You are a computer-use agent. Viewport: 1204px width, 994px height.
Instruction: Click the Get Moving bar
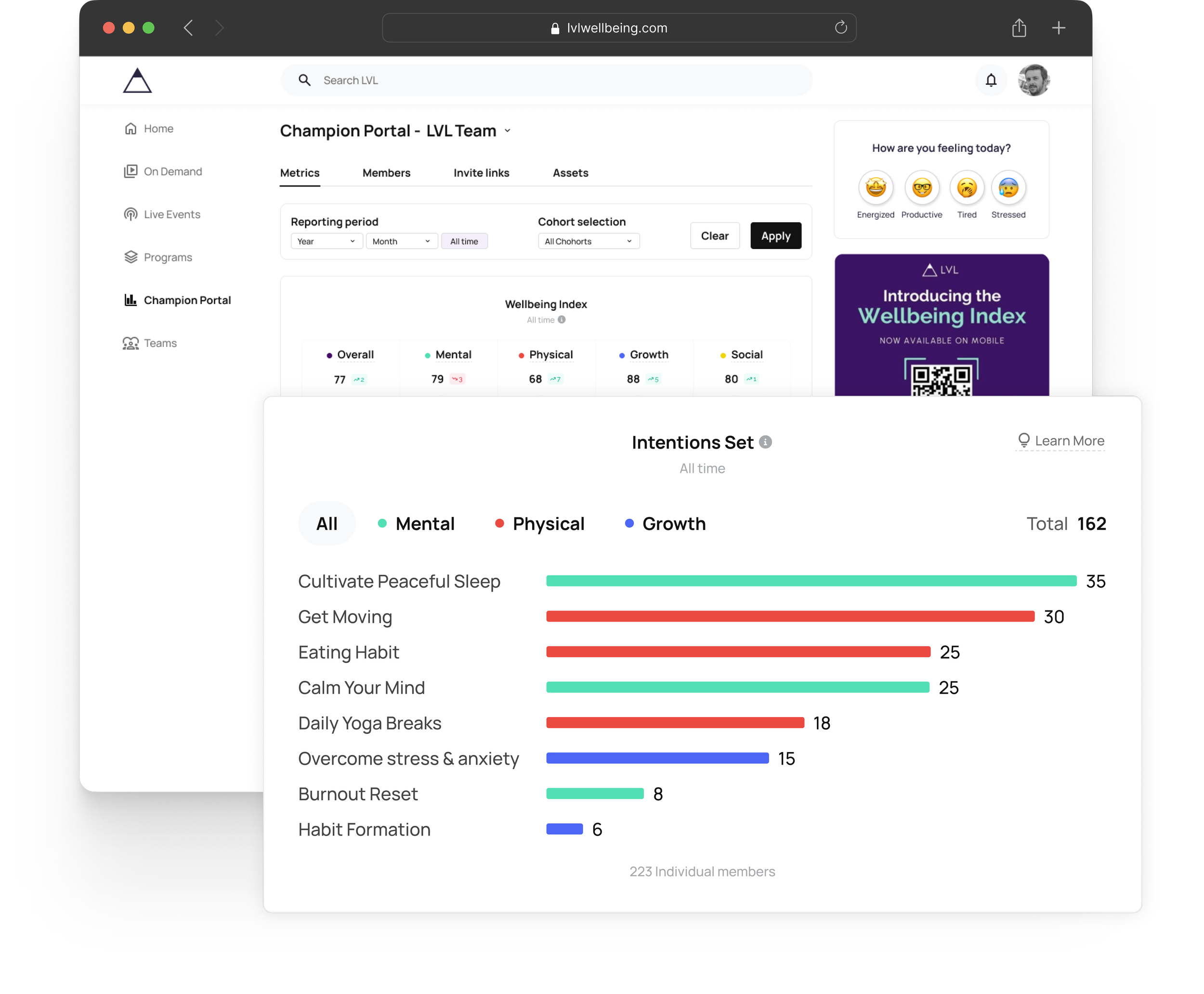790,616
